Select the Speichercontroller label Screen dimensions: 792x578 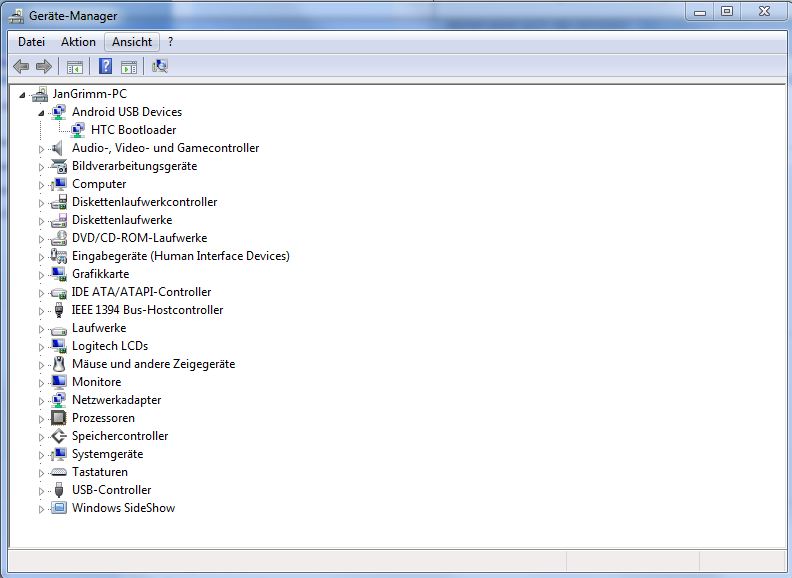pyautogui.click(x=120, y=436)
